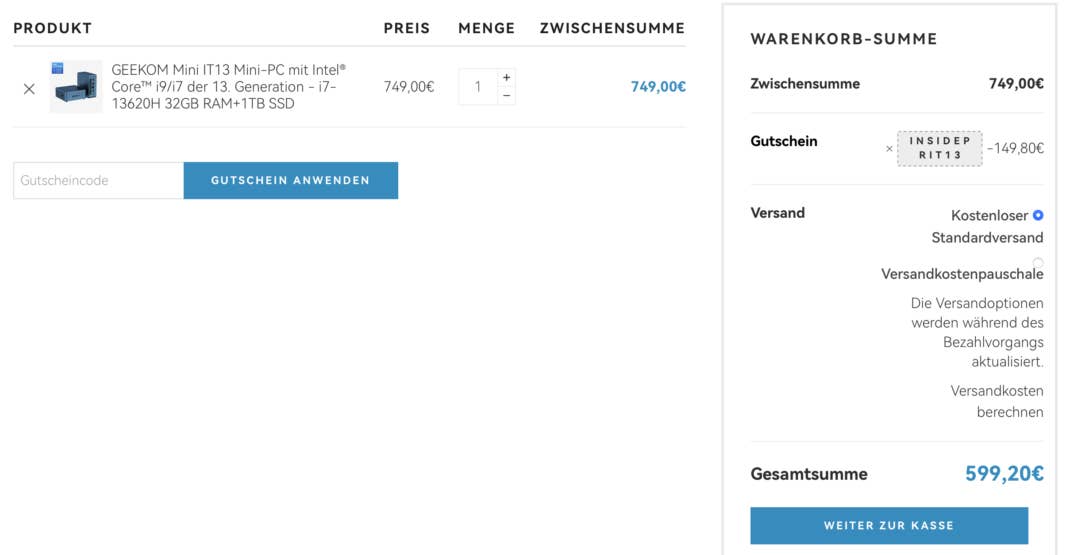Viewport: 1070px width, 555px height.
Task: Click the Gutschein label in summary
Action: pos(784,141)
